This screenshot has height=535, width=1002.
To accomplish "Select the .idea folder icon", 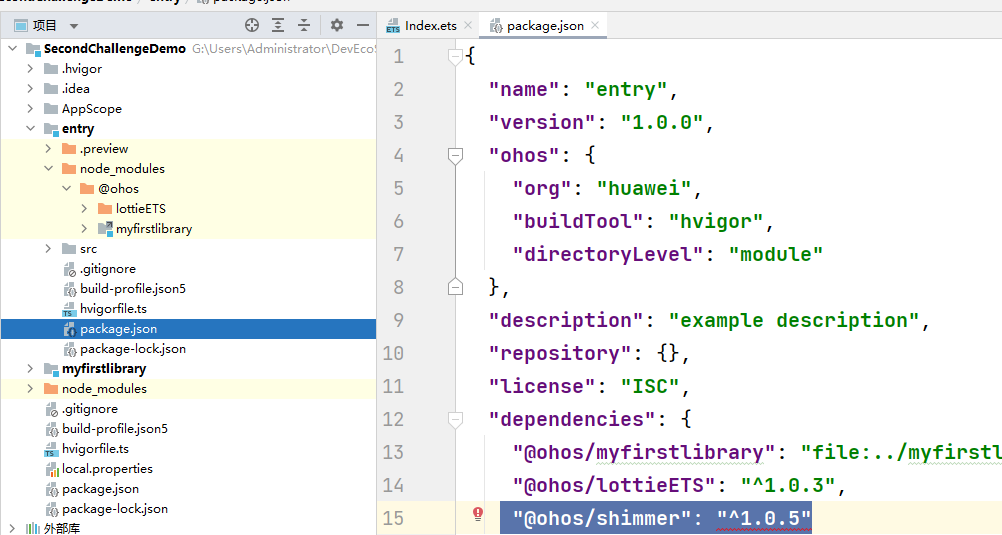I will (x=51, y=88).
